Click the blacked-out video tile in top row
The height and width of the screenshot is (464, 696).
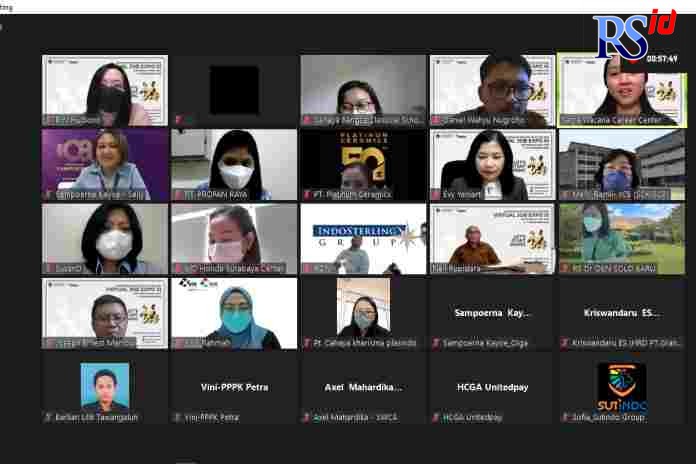tap(234, 90)
